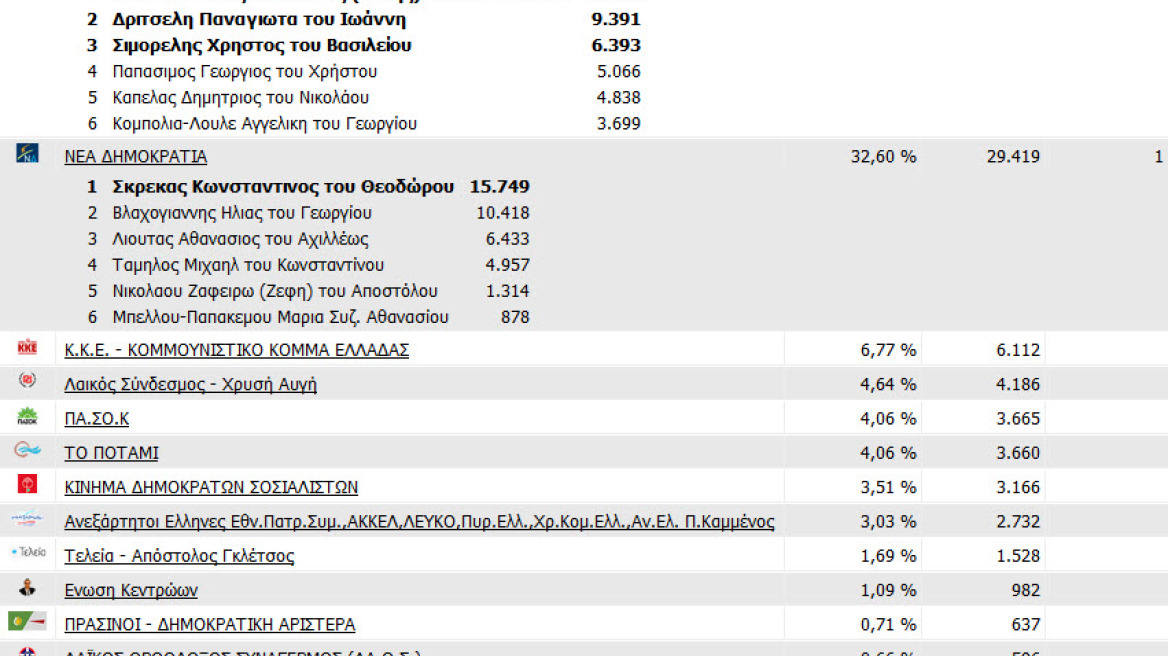Click the 1,09 % percentage for Ενωση Κεντρώων

pyautogui.click(x=888, y=590)
